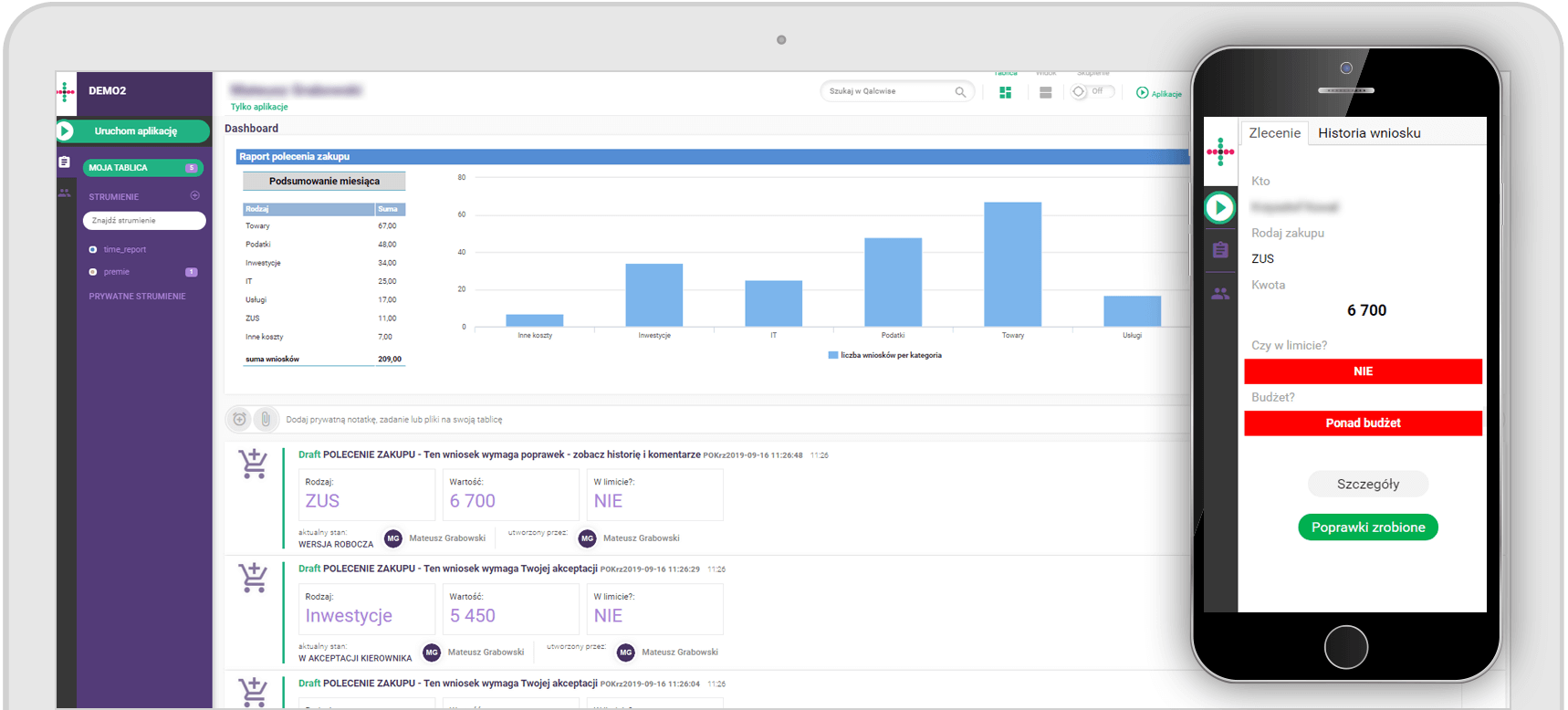Click the Znajdź strumienie search box
Image resolution: width=1568 pixels, height=710 pixels.
coord(143,221)
